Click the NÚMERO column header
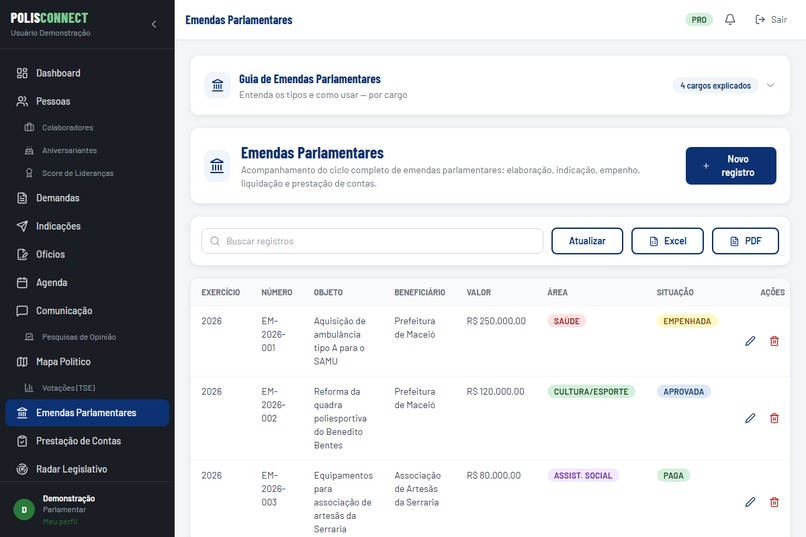 click(x=277, y=292)
